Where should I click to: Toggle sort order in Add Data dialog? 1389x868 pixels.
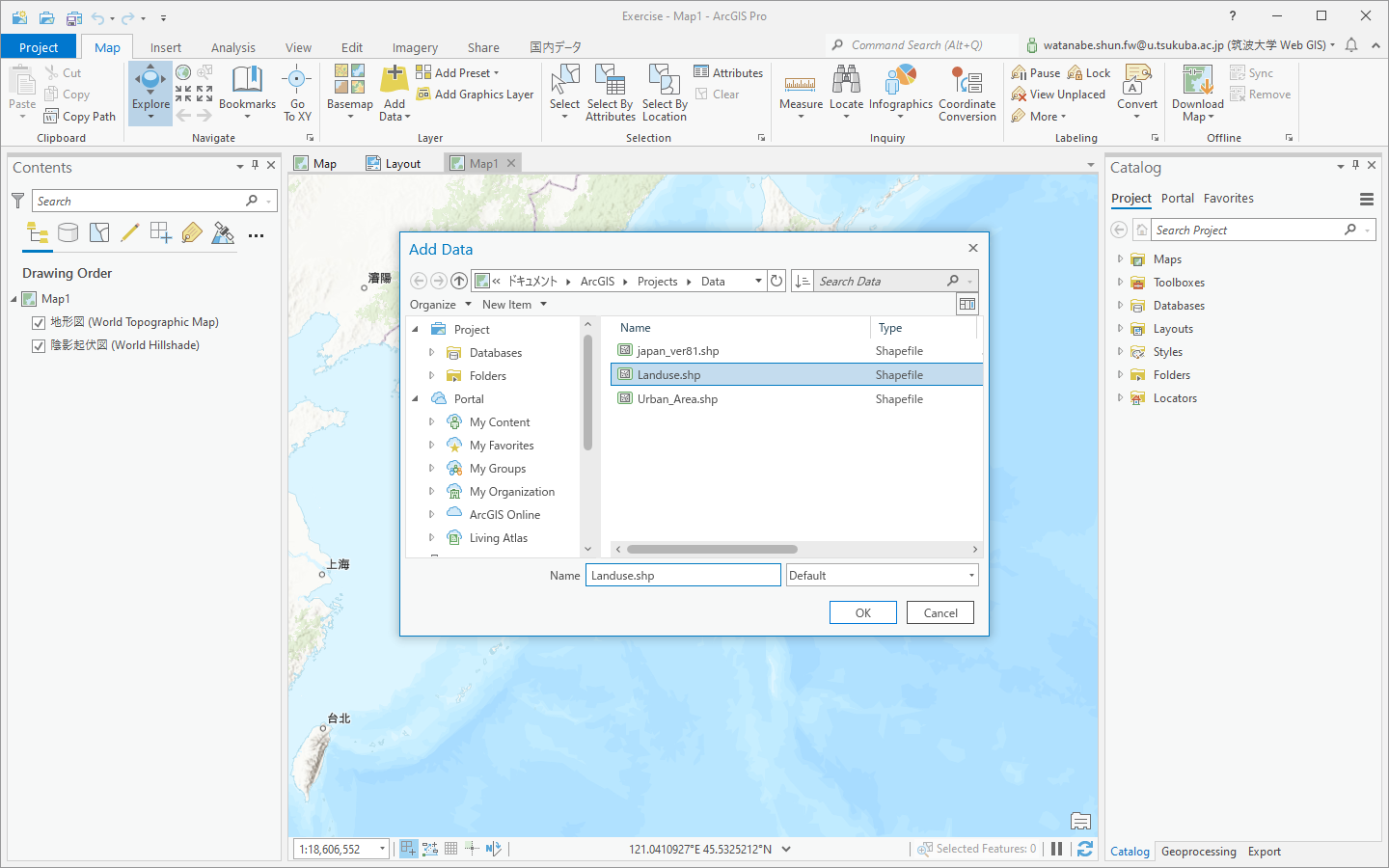802,281
